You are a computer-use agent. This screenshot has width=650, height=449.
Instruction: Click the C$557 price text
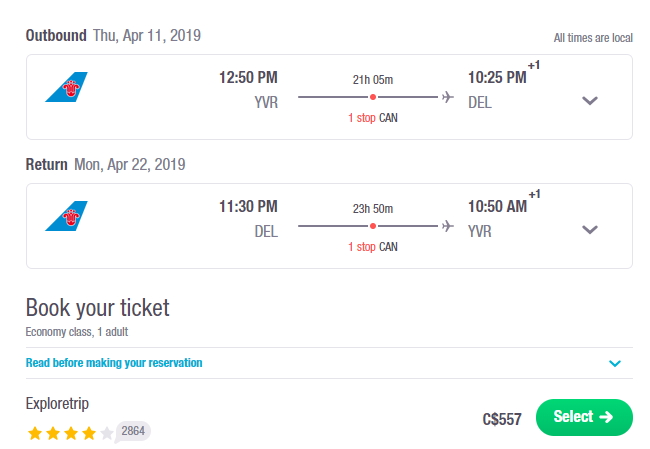tap(502, 419)
